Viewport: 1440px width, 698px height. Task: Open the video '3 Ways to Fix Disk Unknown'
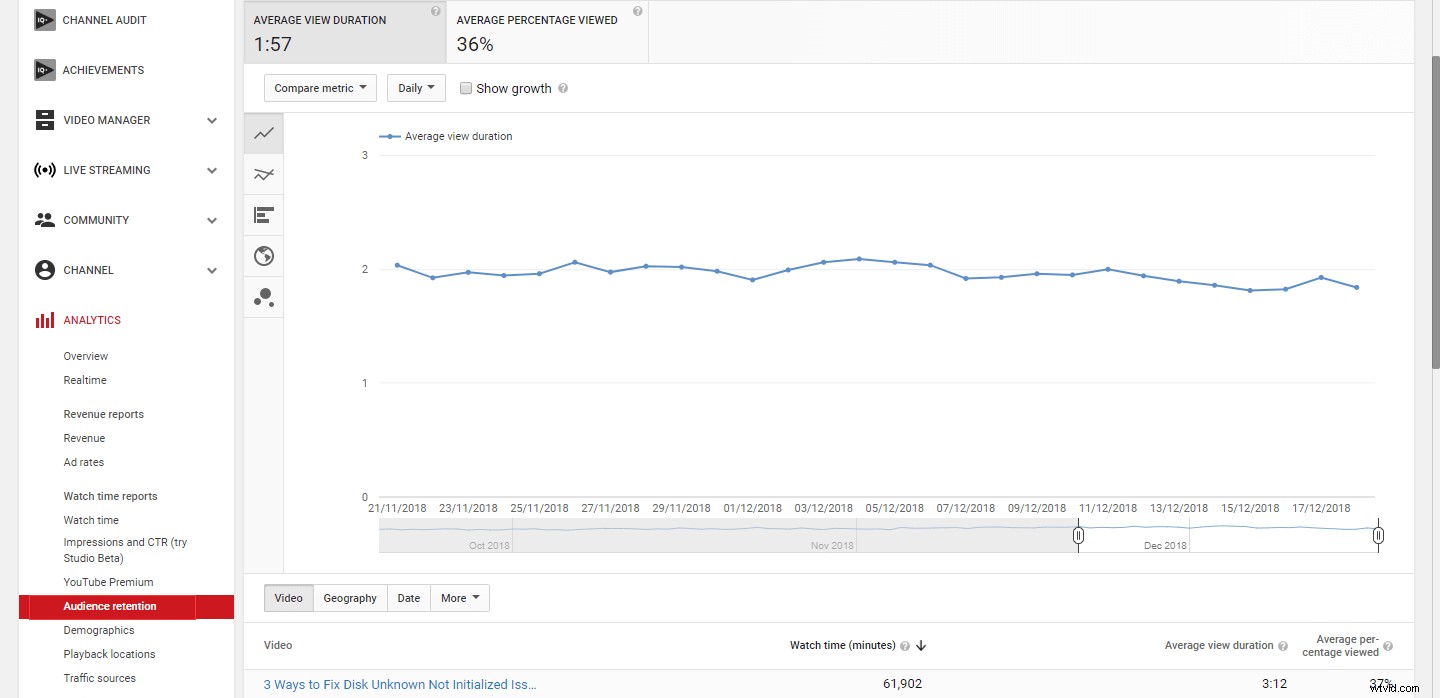(399, 684)
